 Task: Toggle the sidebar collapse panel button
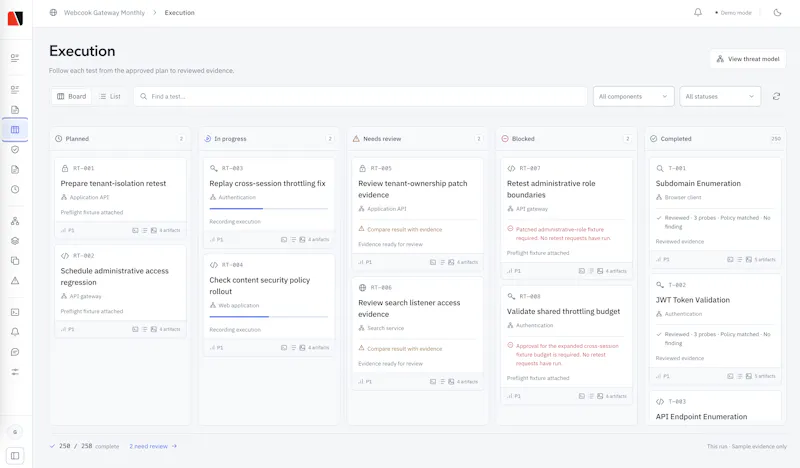click(15, 456)
